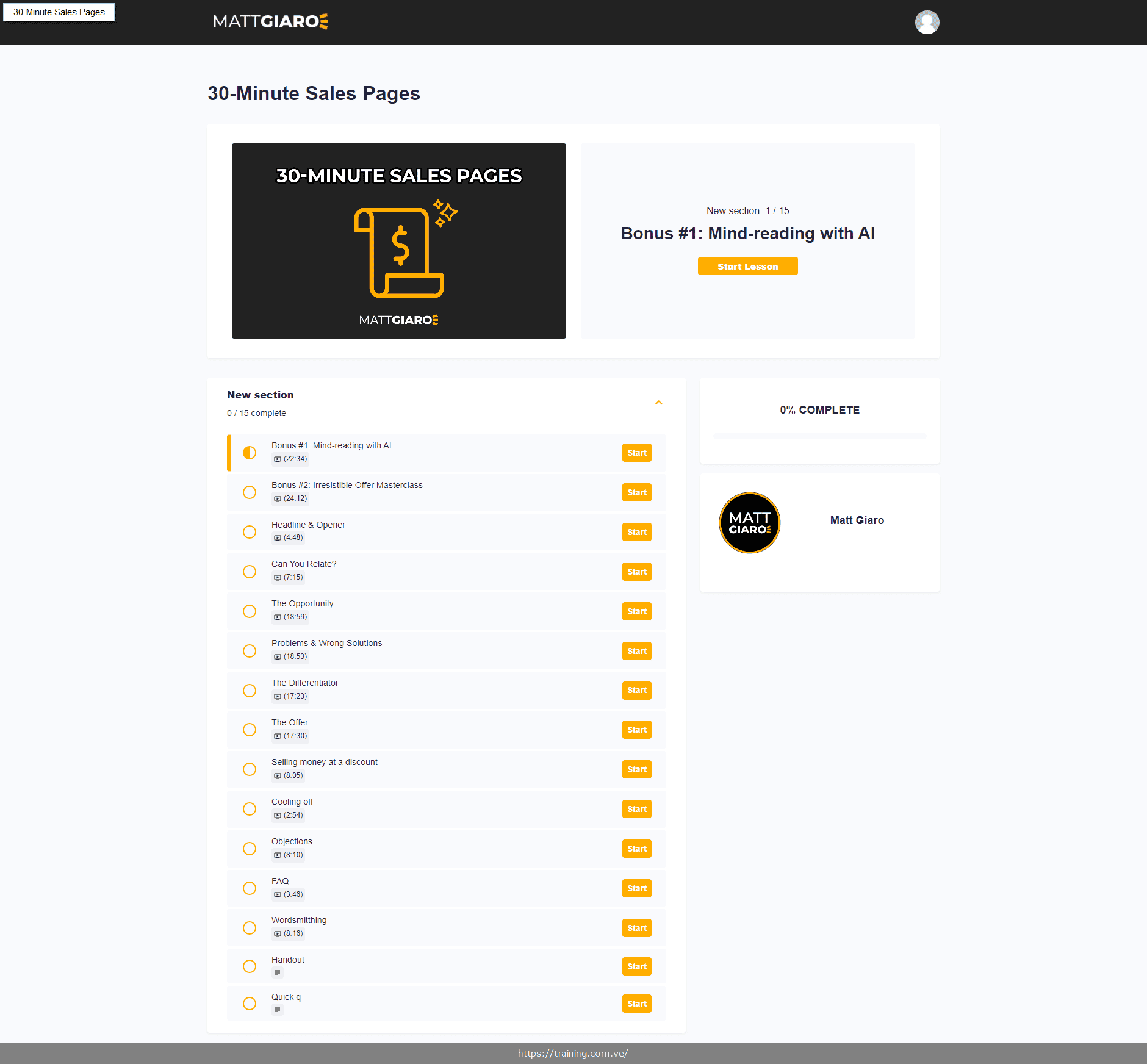Click video icon under Headline & Opener
The image size is (1147, 1064).
(278, 538)
